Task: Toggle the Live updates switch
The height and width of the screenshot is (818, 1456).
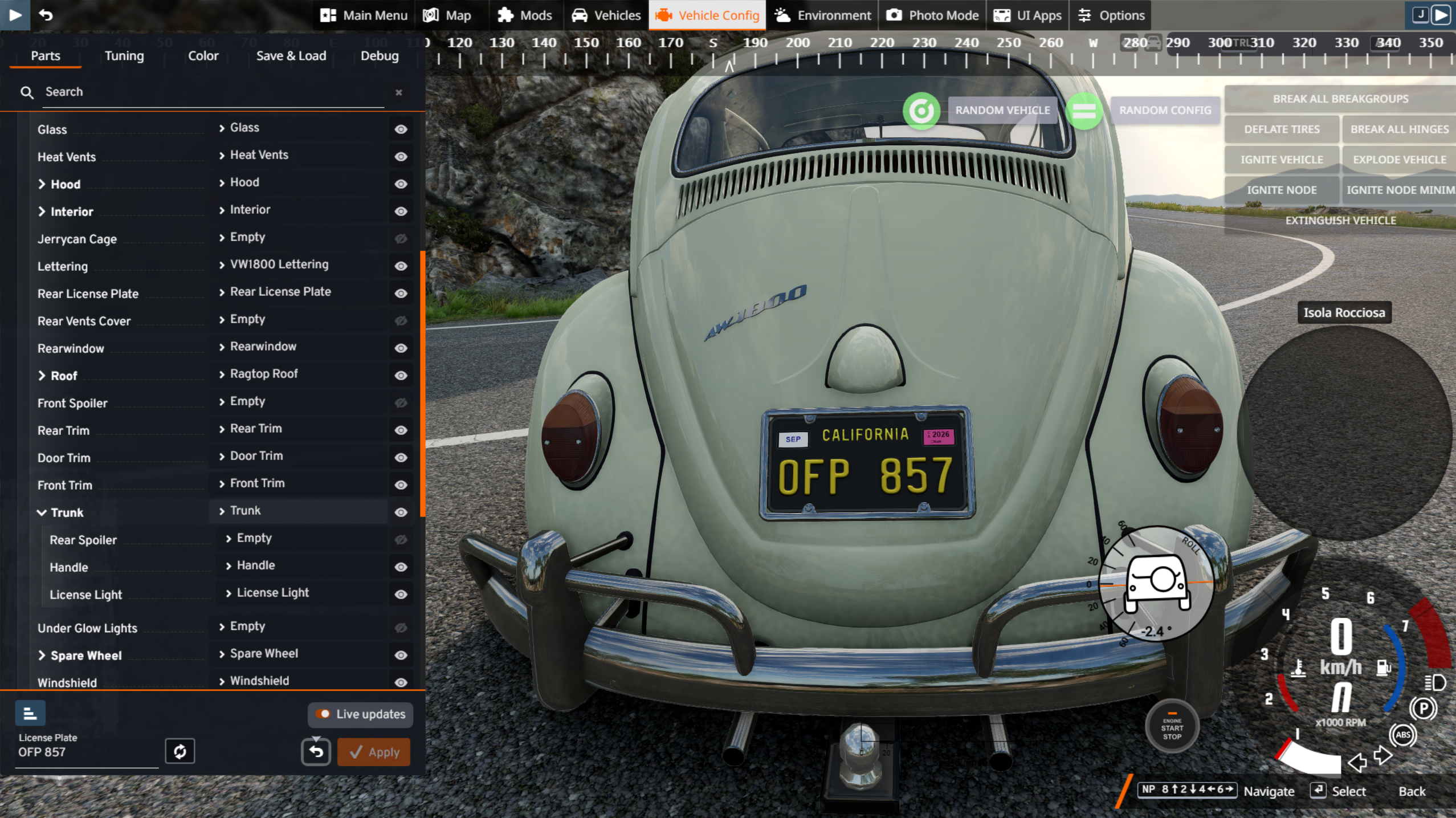Action: (x=323, y=714)
